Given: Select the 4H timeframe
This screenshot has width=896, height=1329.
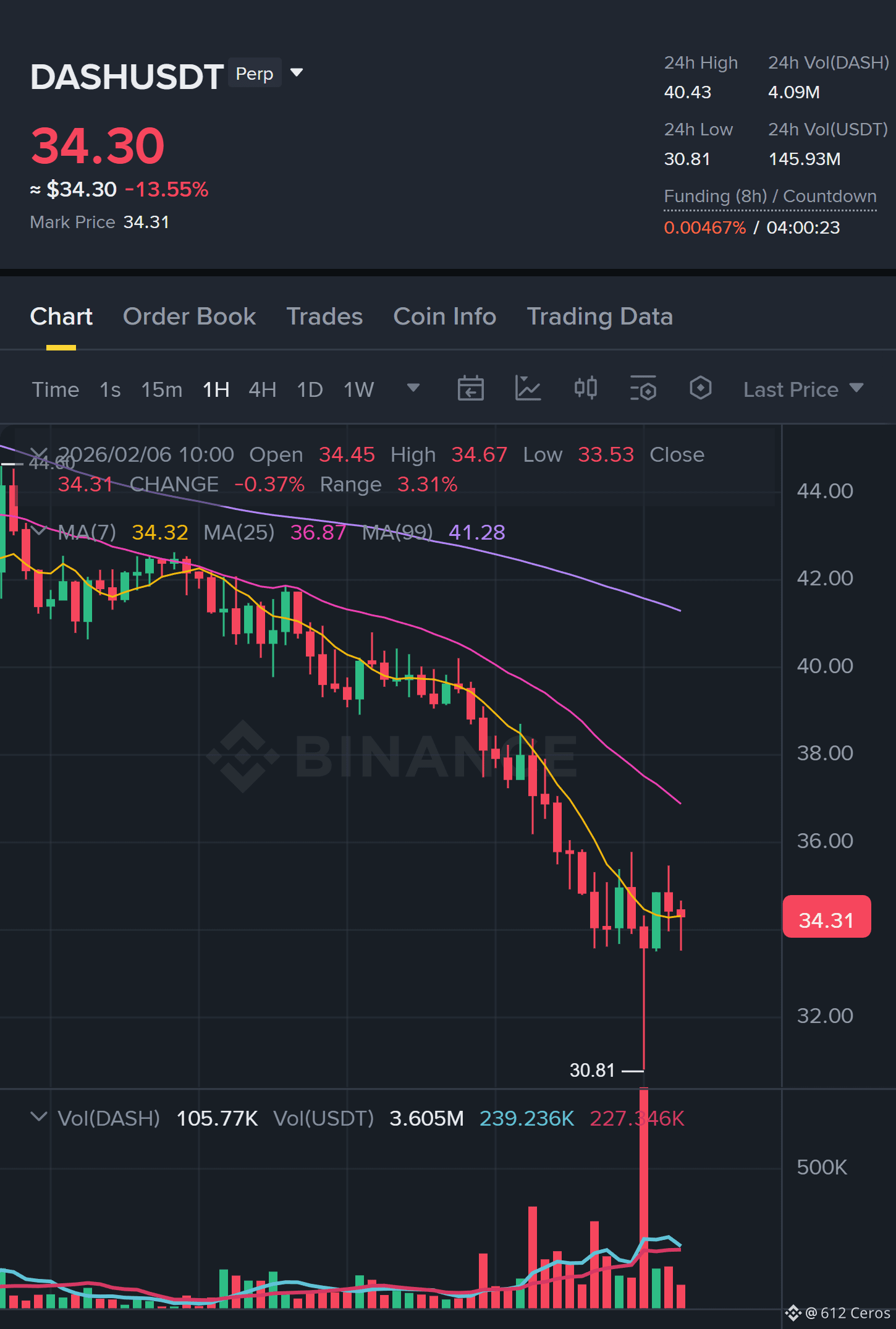Looking at the screenshot, I should [x=262, y=390].
